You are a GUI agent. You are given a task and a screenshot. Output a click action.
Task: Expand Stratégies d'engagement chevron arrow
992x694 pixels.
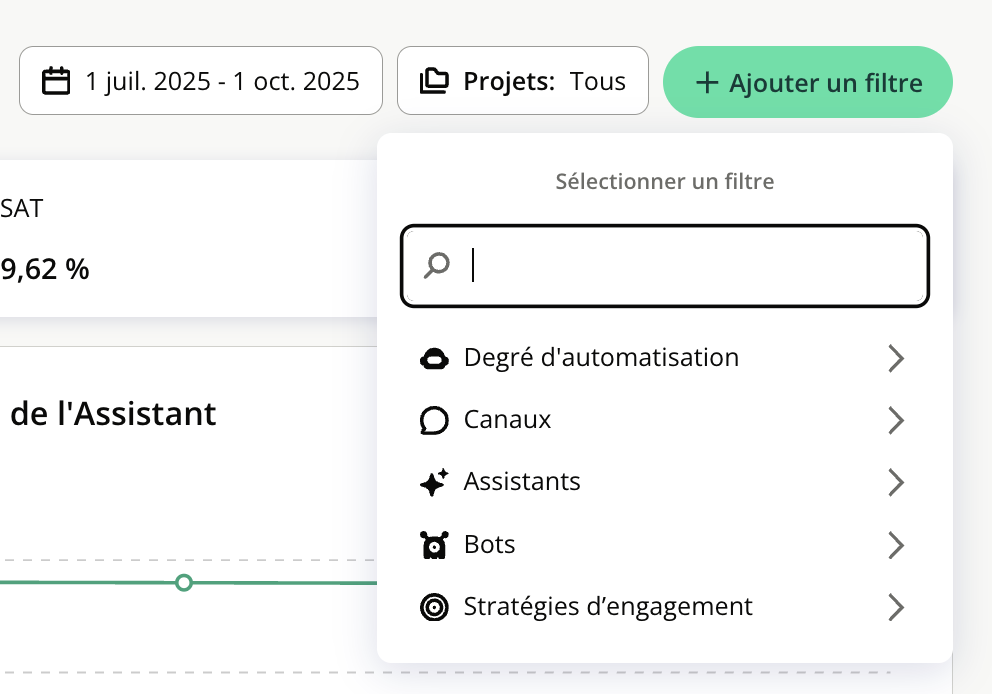point(895,607)
